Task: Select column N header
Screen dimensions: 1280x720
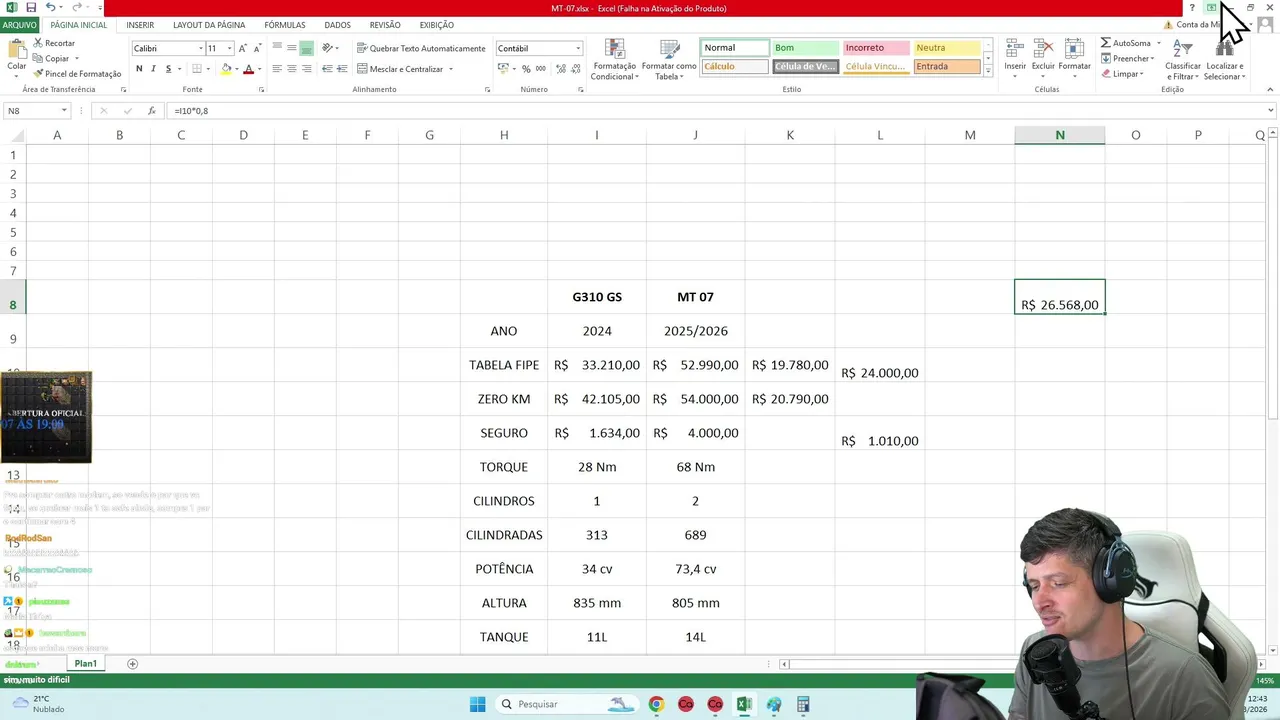Action: [1060, 135]
